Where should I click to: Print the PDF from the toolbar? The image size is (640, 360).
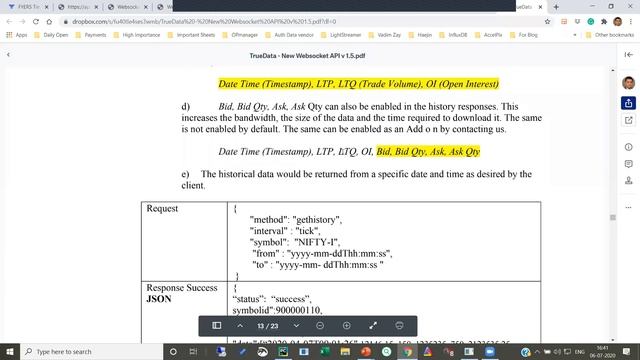[x=399, y=325]
